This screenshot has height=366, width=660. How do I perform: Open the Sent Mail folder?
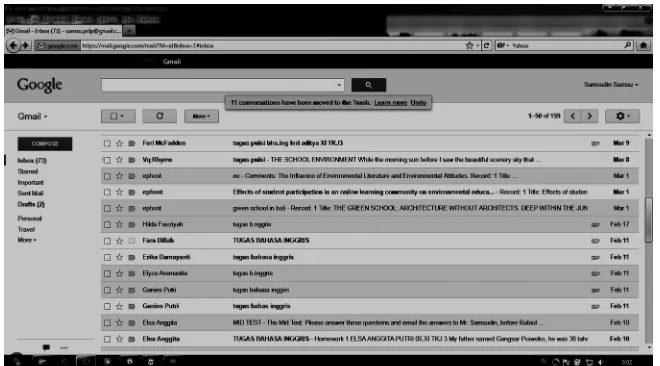(30, 193)
